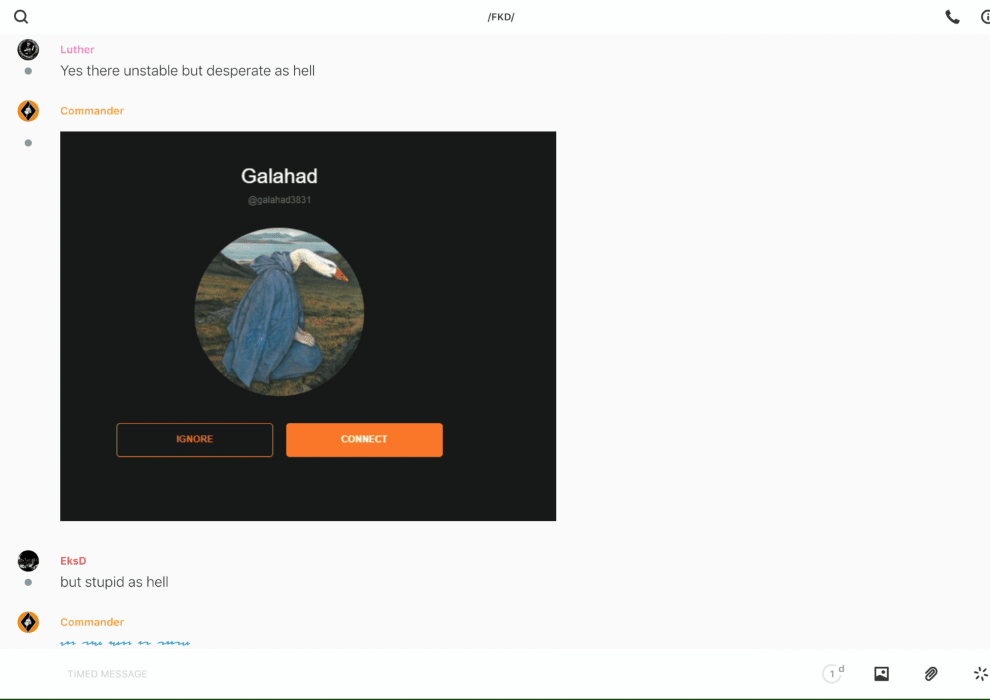
Task: Click the status dot under EksD's avatar
Action: [x=28, y=582]
